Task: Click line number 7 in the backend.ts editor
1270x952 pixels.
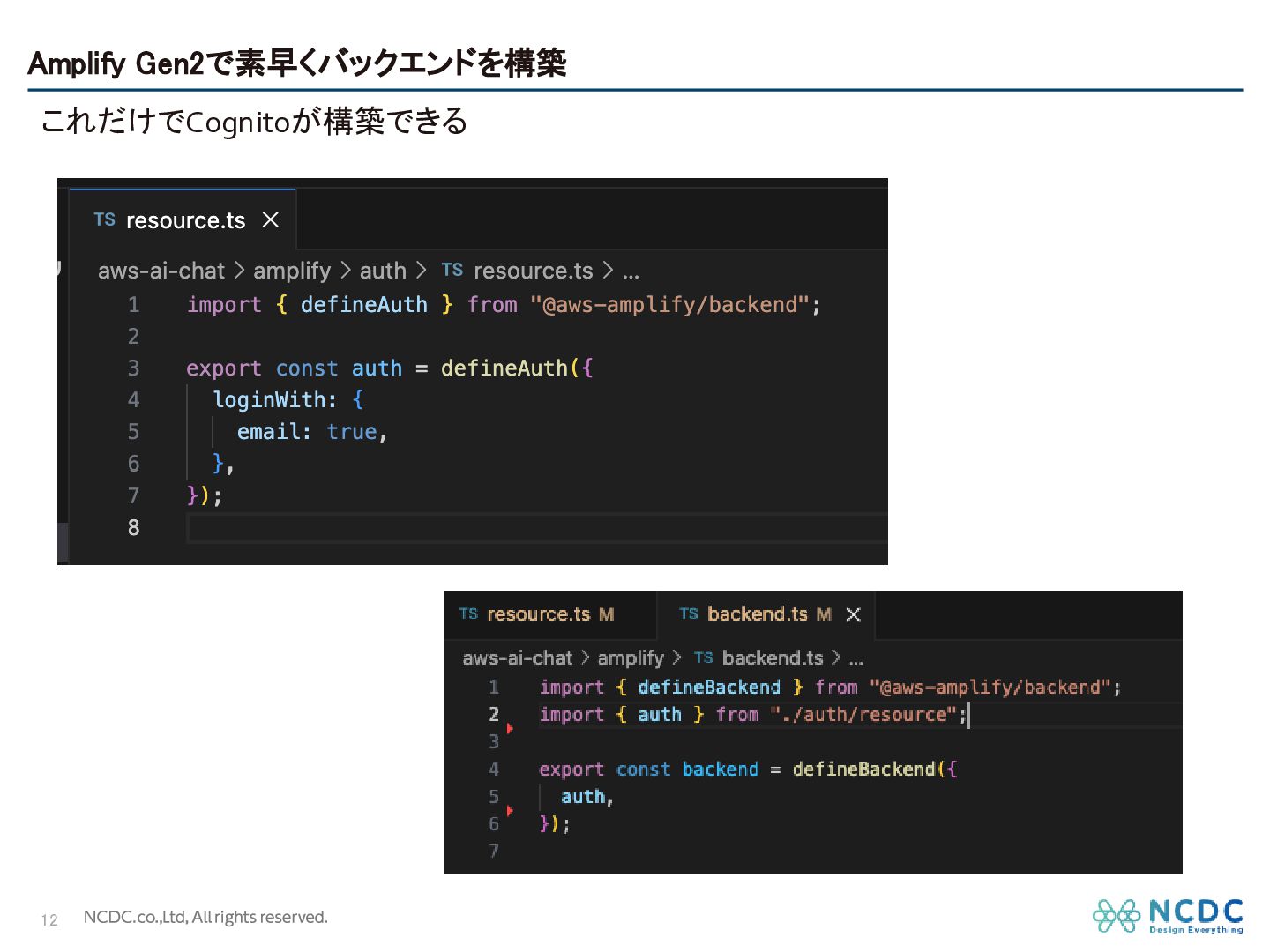Action: pyautogui.click(x=494, y=852)
